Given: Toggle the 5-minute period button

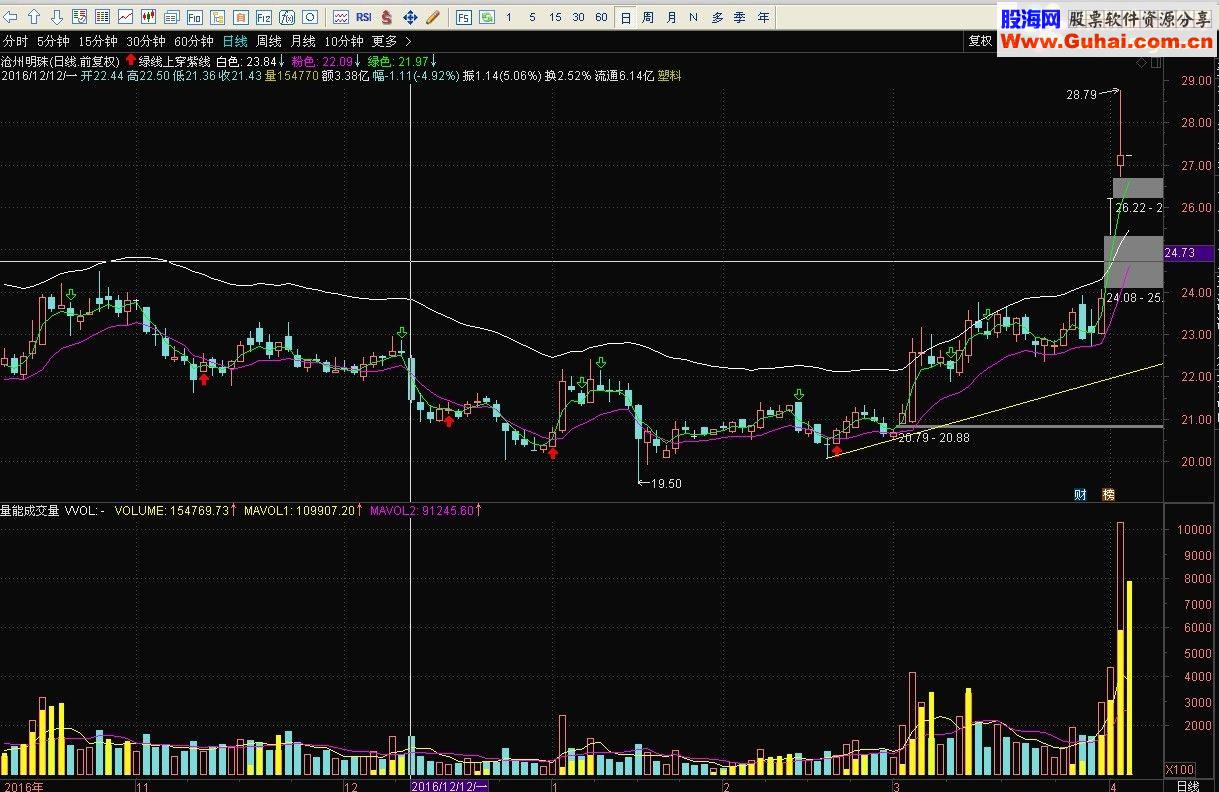Looking at the screenshot, I should click(532, 17).
